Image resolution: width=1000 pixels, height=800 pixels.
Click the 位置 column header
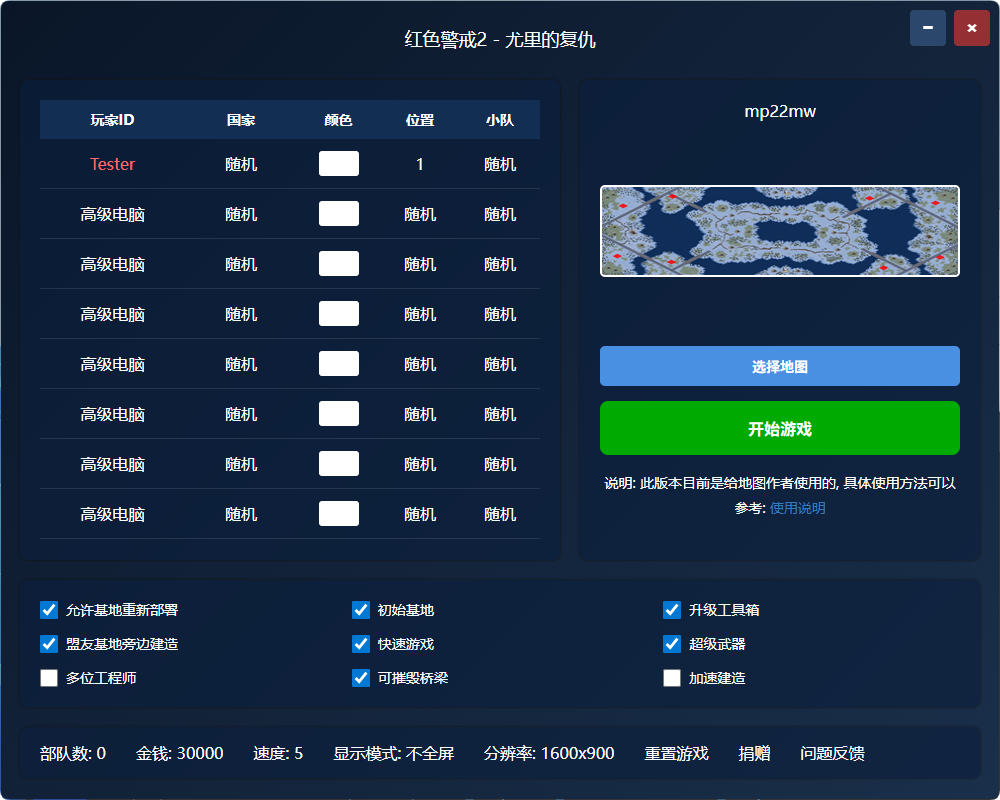pos(420,120)
